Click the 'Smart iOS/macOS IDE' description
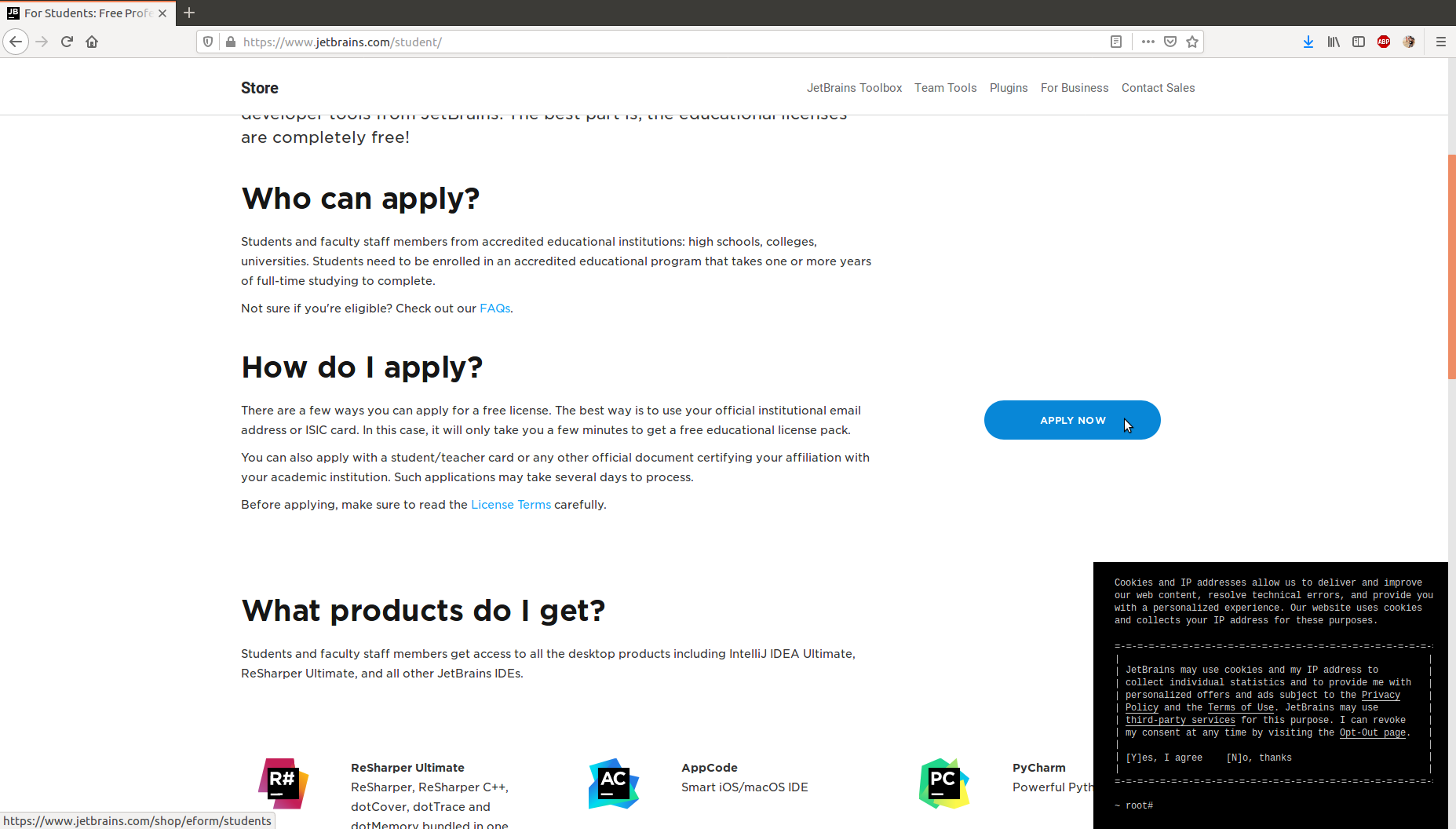 point(744,787)
